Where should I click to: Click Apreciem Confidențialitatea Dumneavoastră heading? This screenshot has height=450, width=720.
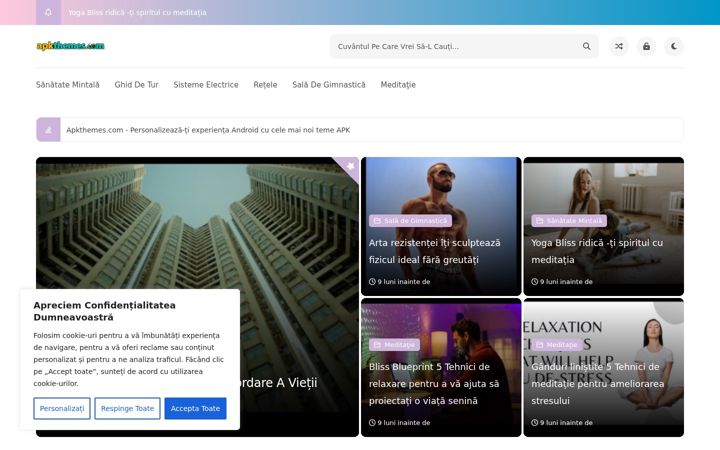pos(105,311)
